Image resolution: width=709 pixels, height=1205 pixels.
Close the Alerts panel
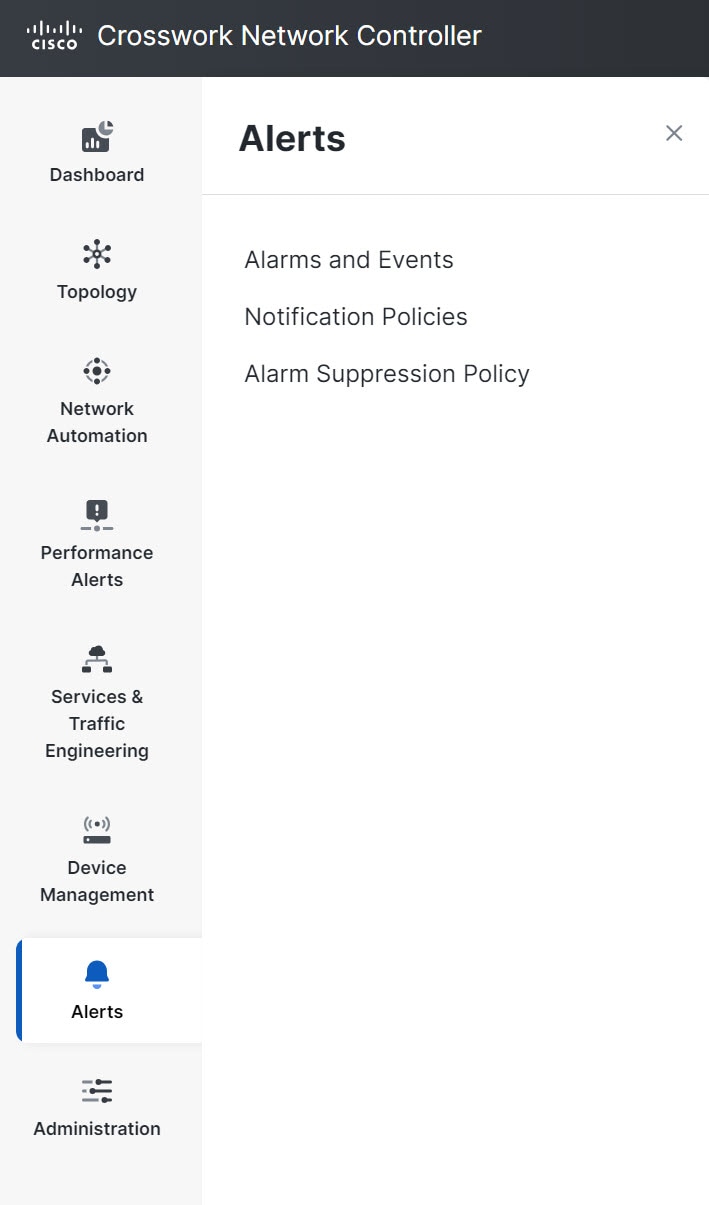coord(674,133)
